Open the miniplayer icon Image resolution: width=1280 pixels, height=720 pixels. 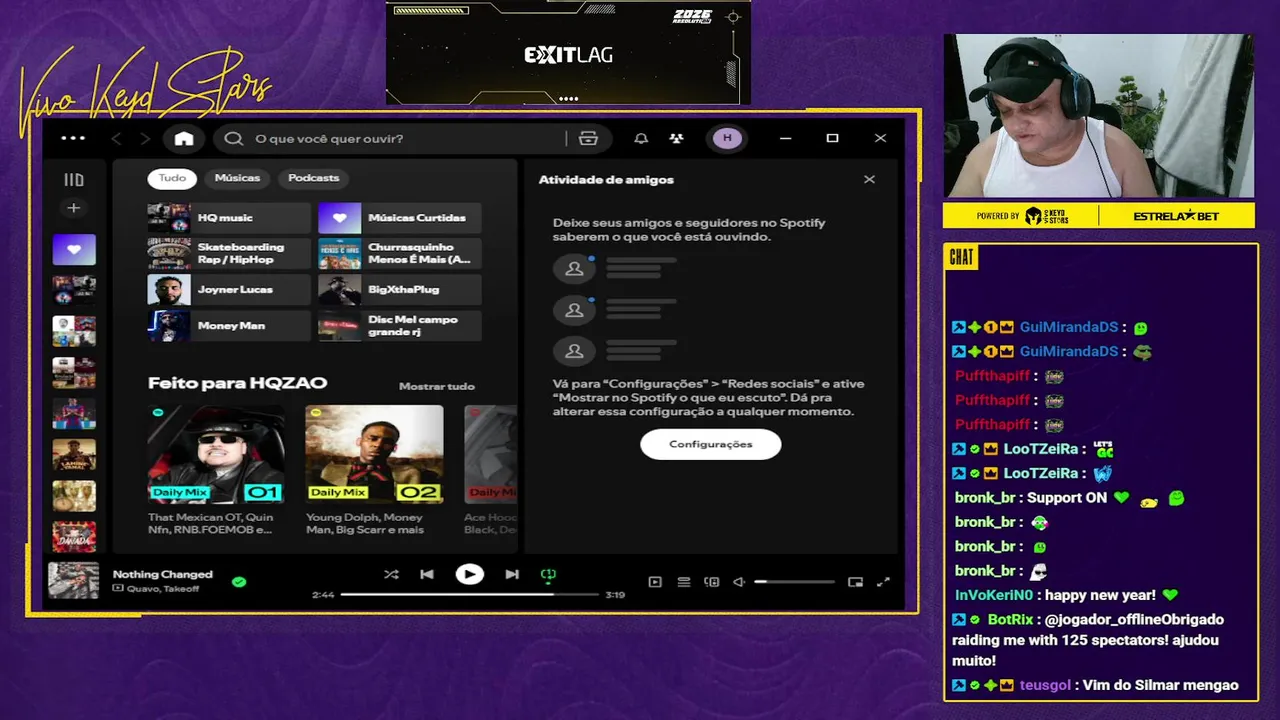pos(855,582)
